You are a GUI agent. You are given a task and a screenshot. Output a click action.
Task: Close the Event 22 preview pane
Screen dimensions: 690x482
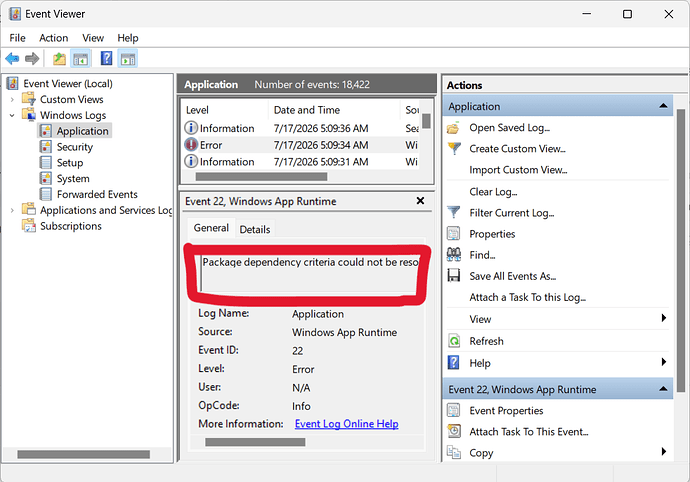pos(421,201)
